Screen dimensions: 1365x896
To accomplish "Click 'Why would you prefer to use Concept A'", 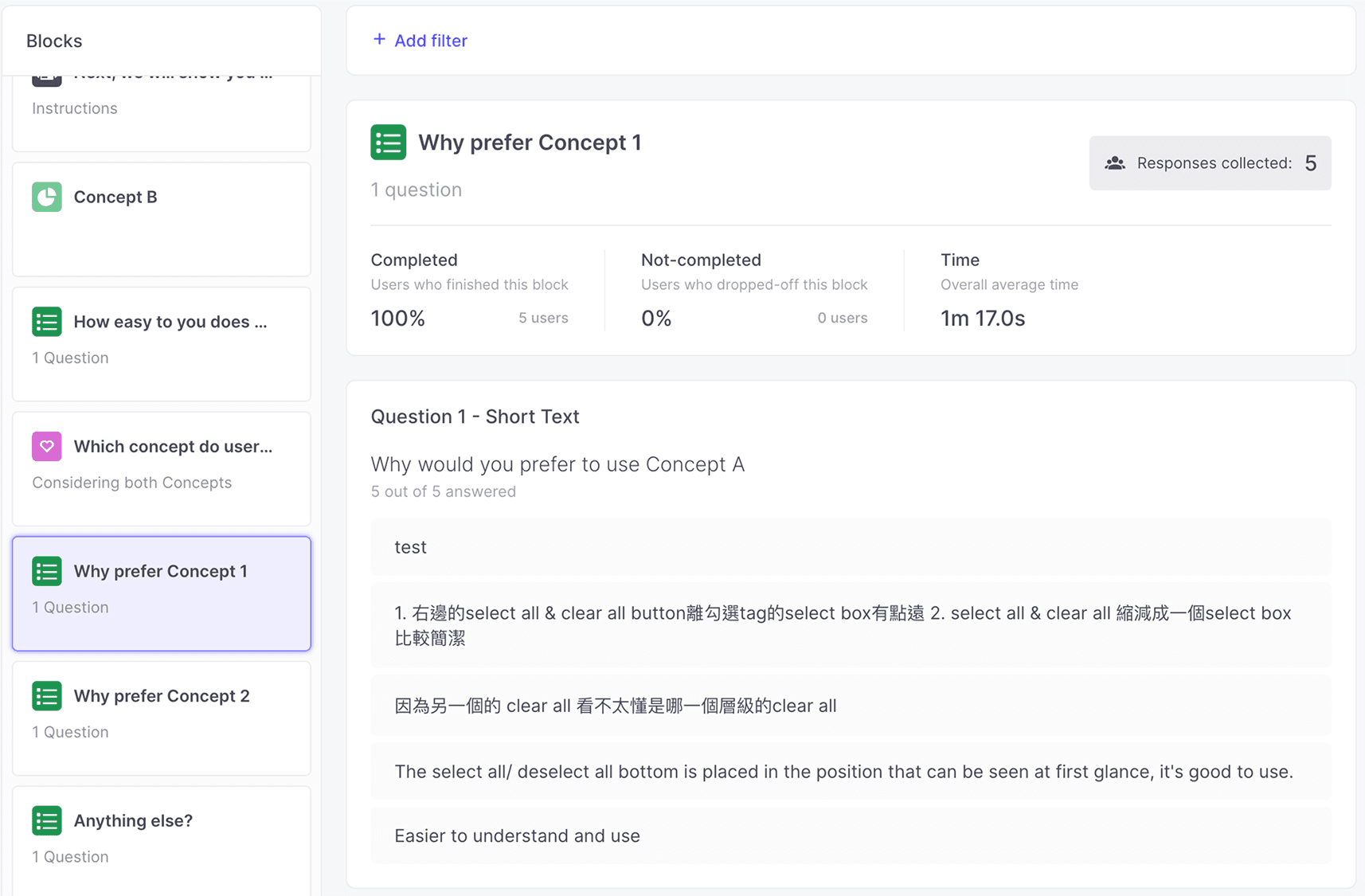I will (x=557, y=464).
